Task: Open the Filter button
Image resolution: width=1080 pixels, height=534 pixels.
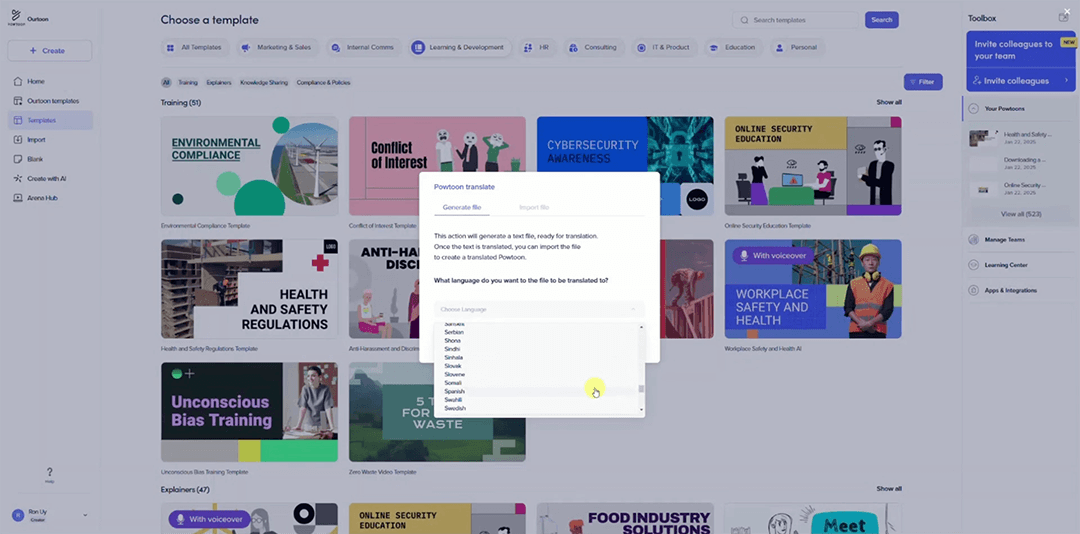Action: tap(923, 82)
